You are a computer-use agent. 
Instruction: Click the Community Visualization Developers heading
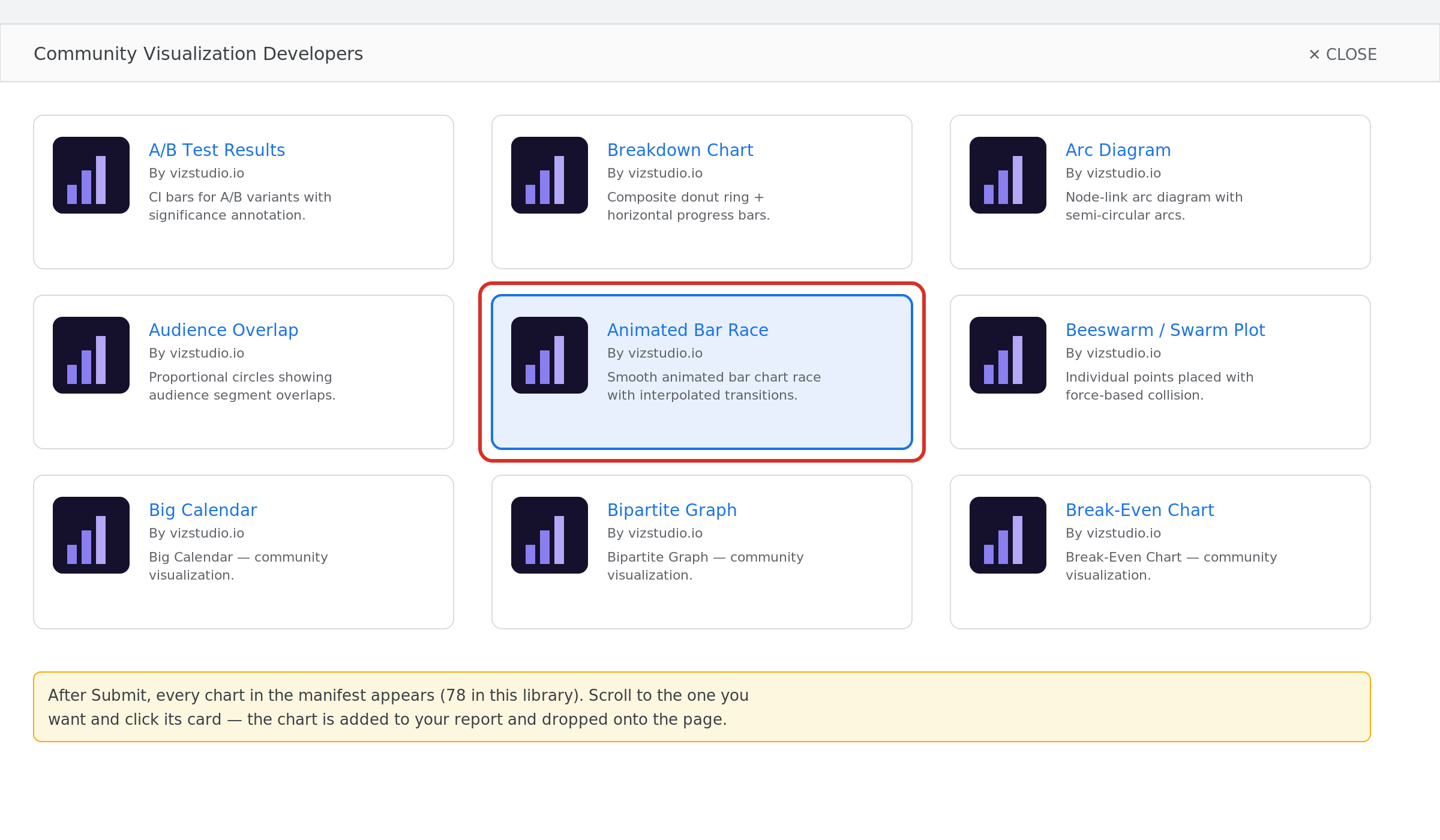point(198,54)
